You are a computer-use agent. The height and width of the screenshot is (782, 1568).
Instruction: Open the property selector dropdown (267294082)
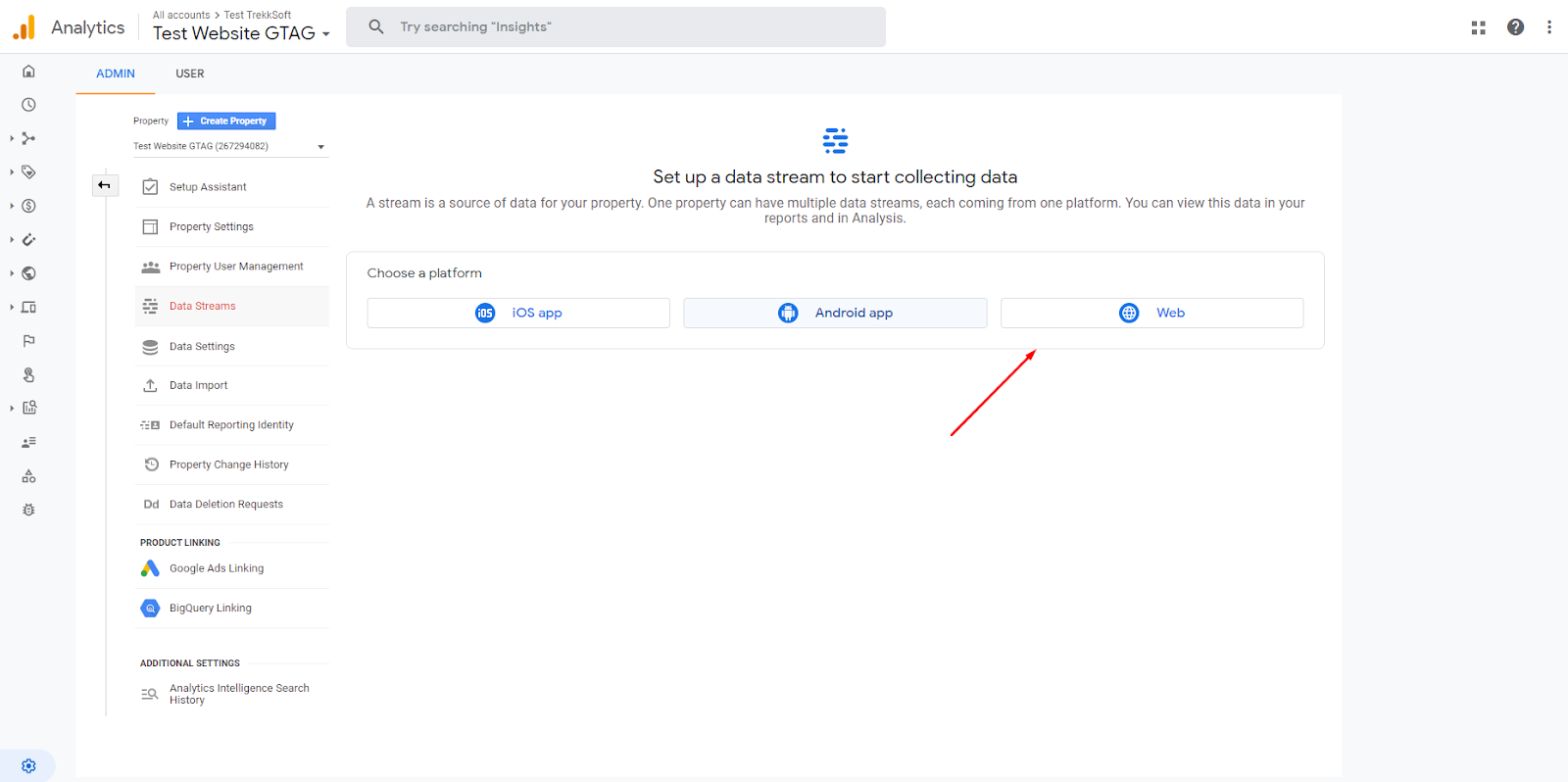[x=230, y=146]
